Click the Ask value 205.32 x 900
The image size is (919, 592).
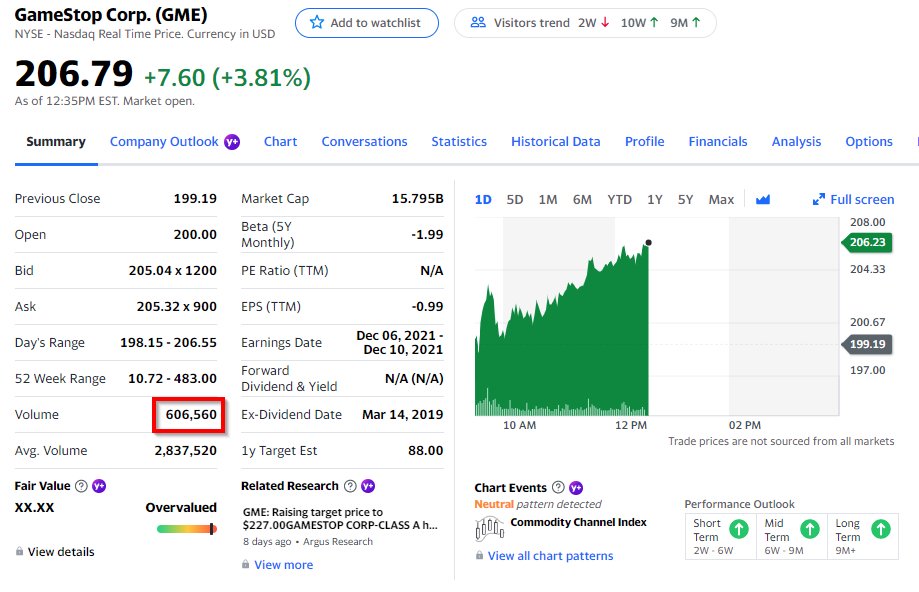(176, 307)
